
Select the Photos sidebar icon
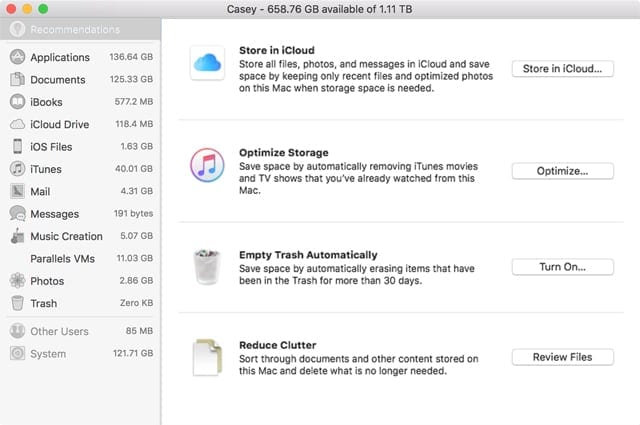tap(17, 281)
